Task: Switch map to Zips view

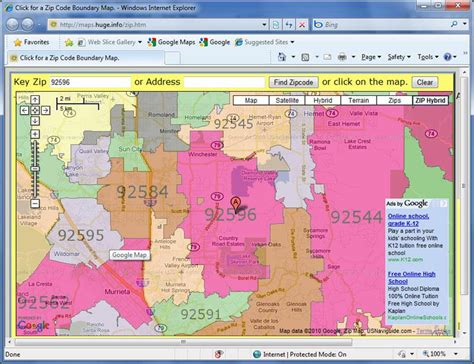Action: 394,100
